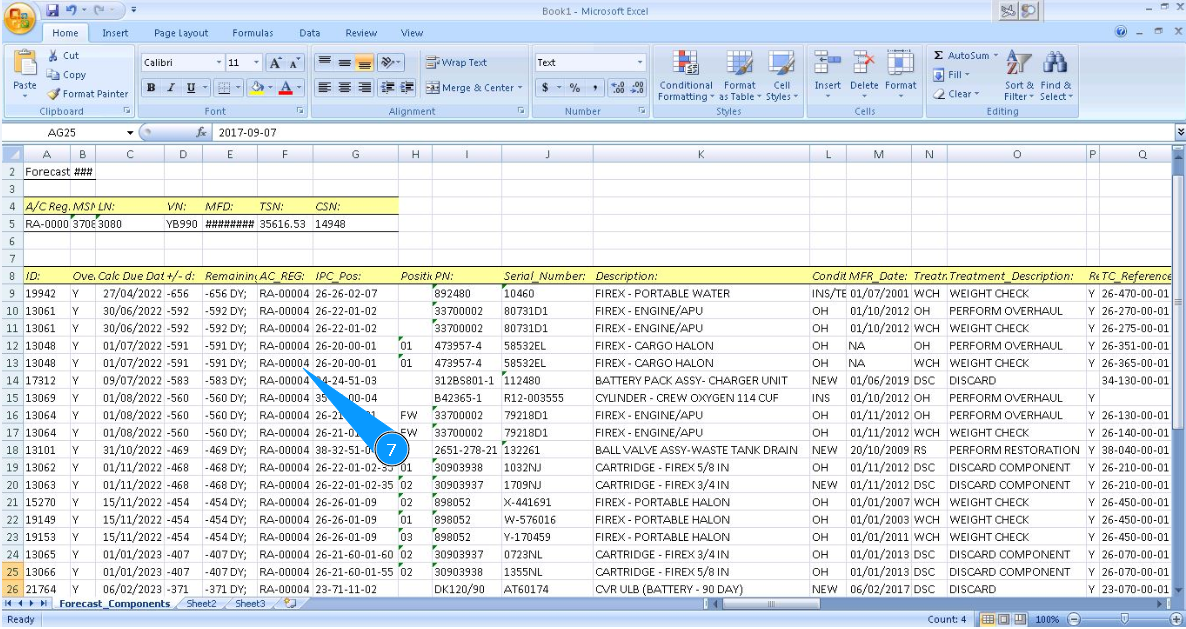This screenshot has width=1186, height=629.
Task: Switch to the Formulas ribbon tab
Action: pos(253,33)
